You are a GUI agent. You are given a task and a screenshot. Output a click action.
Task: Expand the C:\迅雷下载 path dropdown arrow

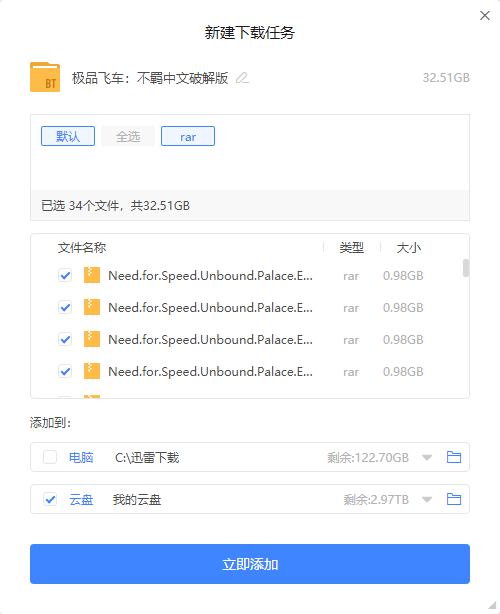pos(427,457)
